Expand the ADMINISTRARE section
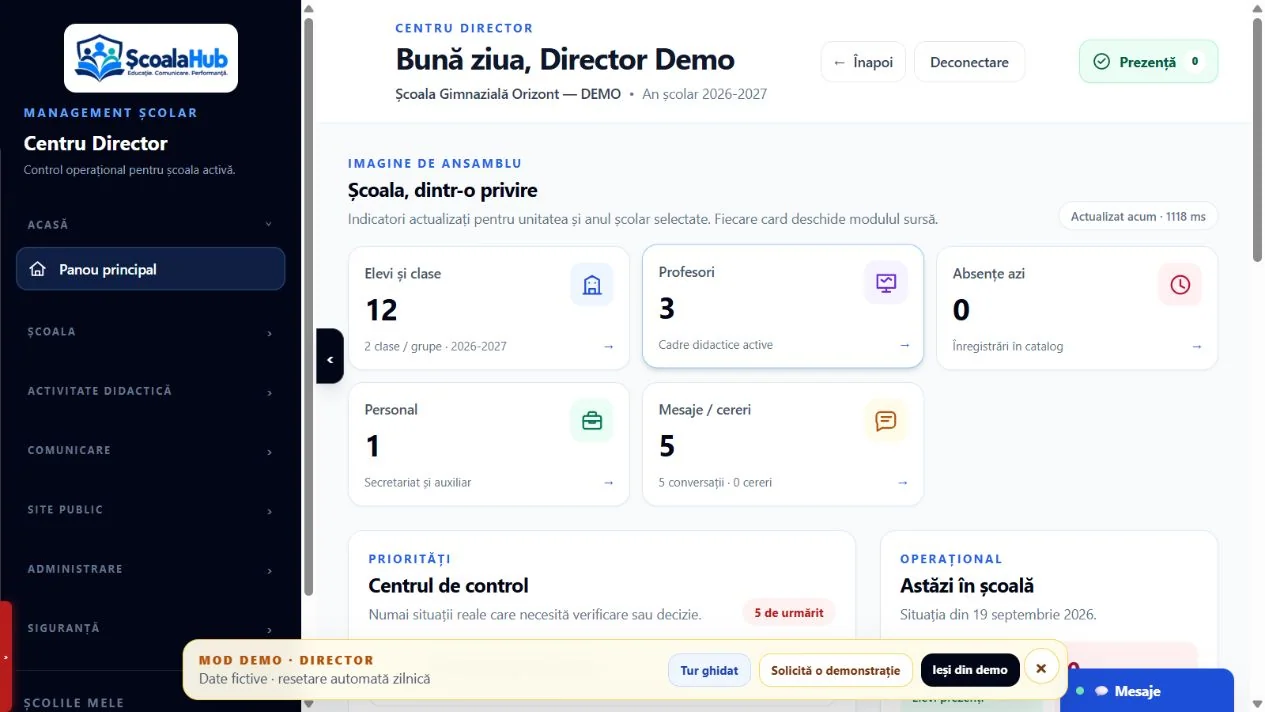1265x712 pixels. pyautogui.click(x=150, y=569)
